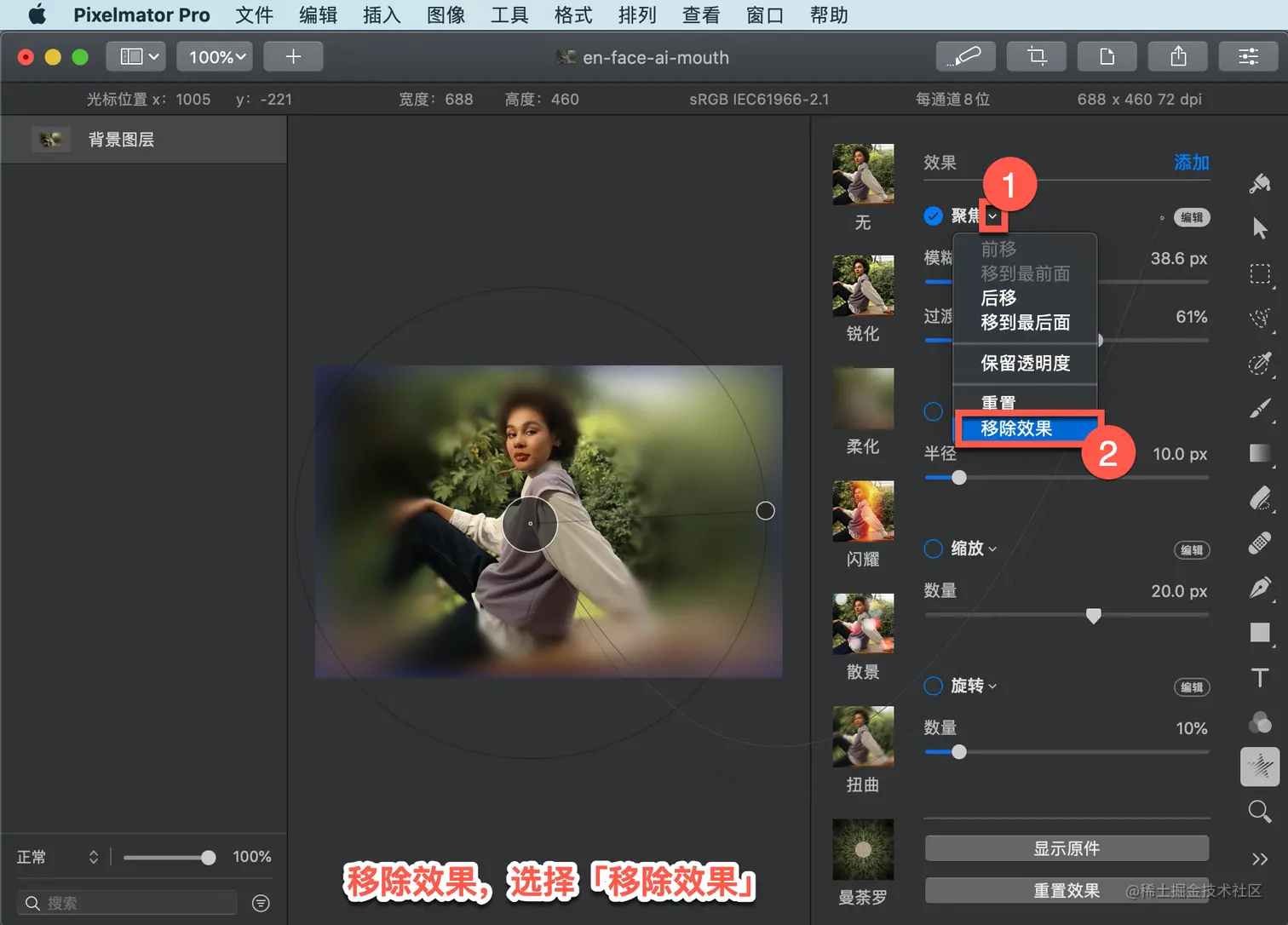Viewport: 1288px width, 925px height.
Task: Click the layer filter icon beside search
Action: (261, 903)
